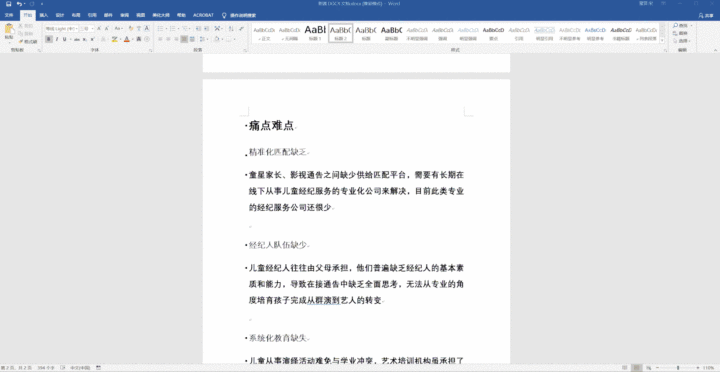Image resolution: width=720 pixels, height=372 pixels.
Task: Expand styles gallery more arrow
Action: tap(663, 40)
